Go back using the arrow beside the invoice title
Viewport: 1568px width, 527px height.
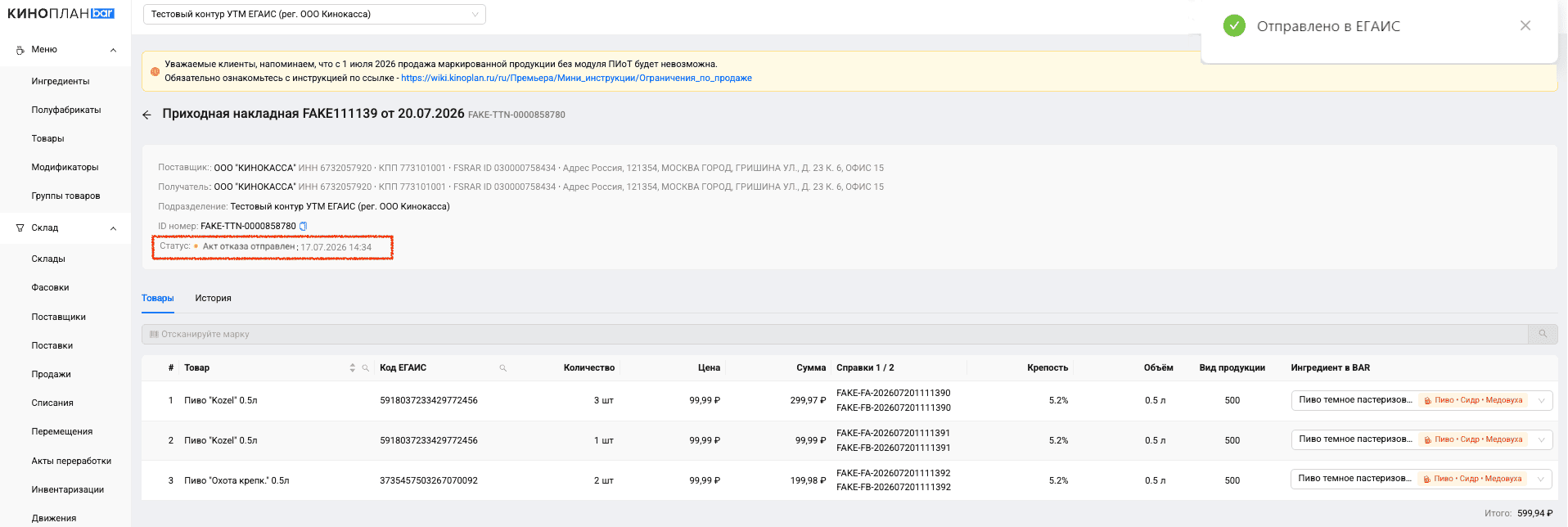point(146,115)
